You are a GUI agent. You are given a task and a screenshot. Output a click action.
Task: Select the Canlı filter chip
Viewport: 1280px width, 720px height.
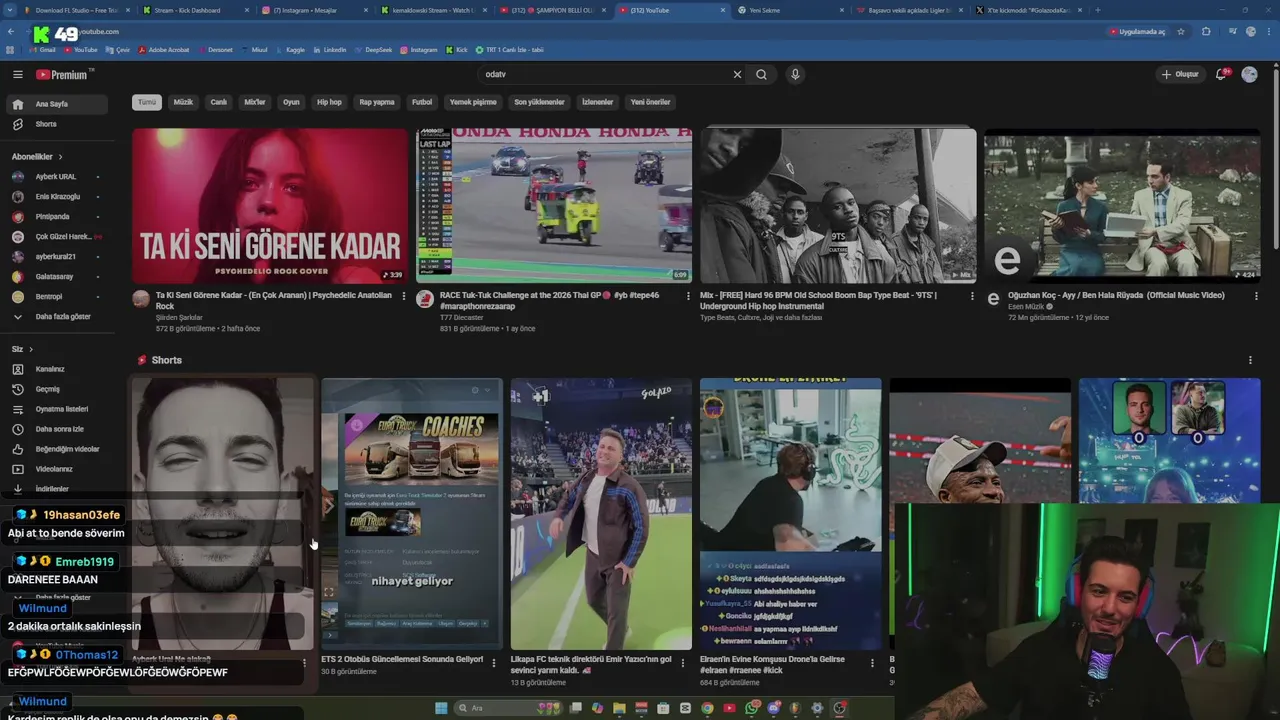pos(219,102)
